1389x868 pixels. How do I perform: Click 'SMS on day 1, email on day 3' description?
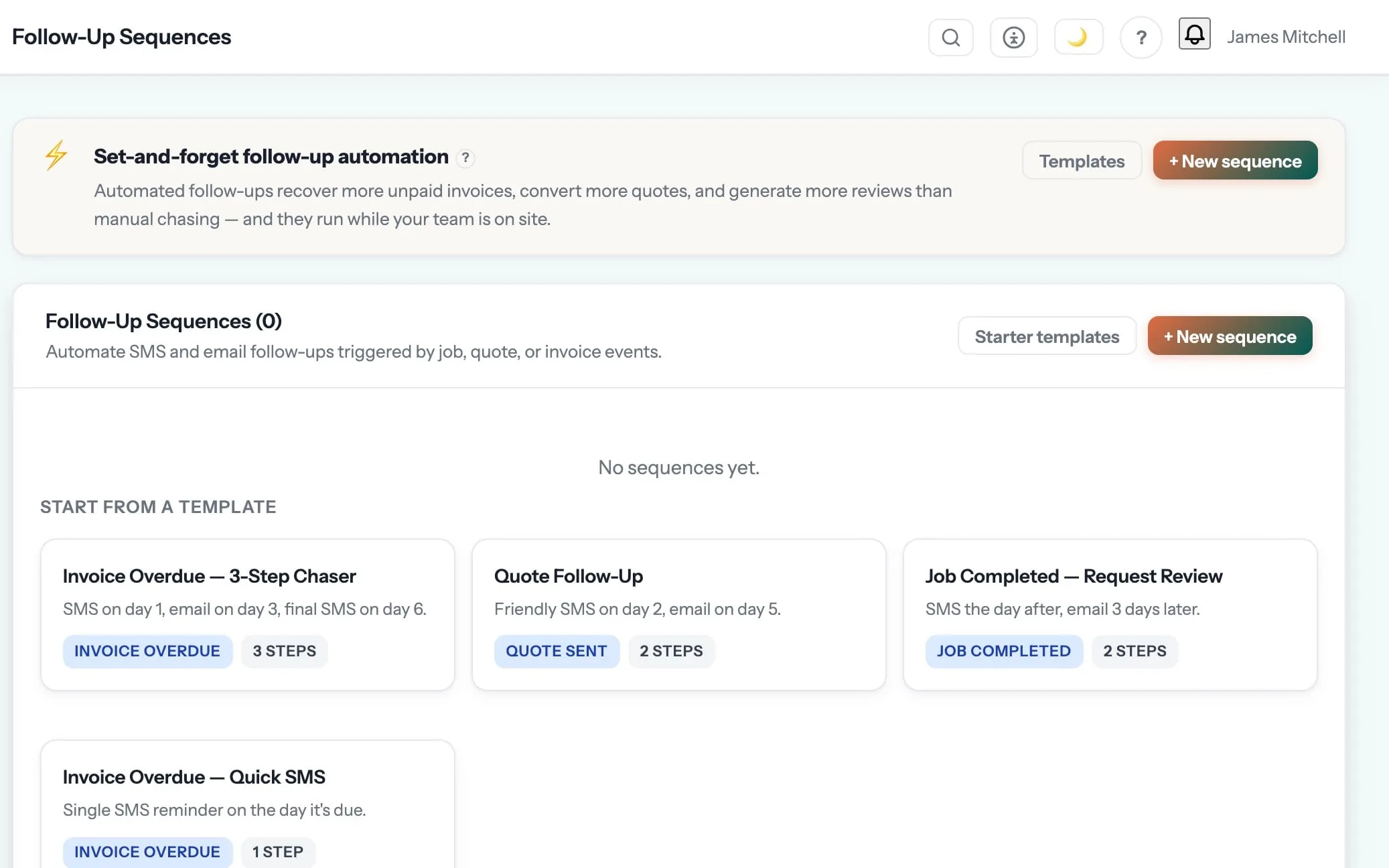244,609
